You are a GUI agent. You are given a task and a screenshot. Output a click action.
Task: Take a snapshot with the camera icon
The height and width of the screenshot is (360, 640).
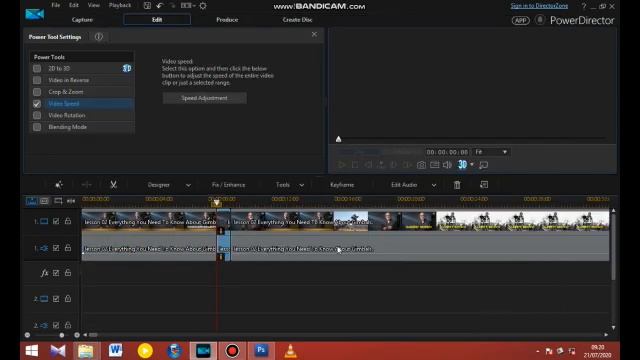click(421, 165)
